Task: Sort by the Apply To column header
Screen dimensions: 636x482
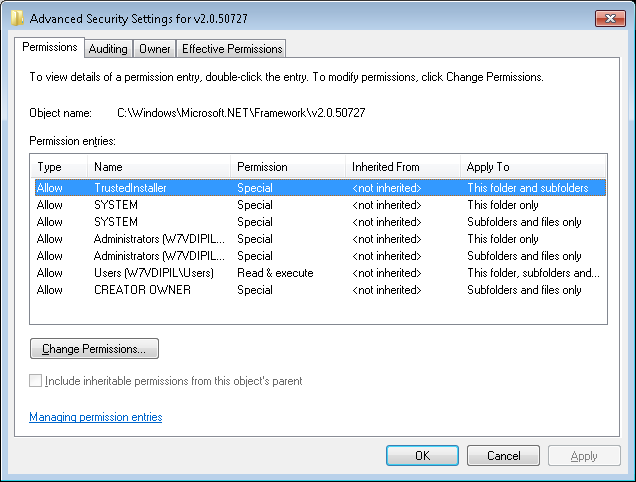Action: (x=532, y=167)
